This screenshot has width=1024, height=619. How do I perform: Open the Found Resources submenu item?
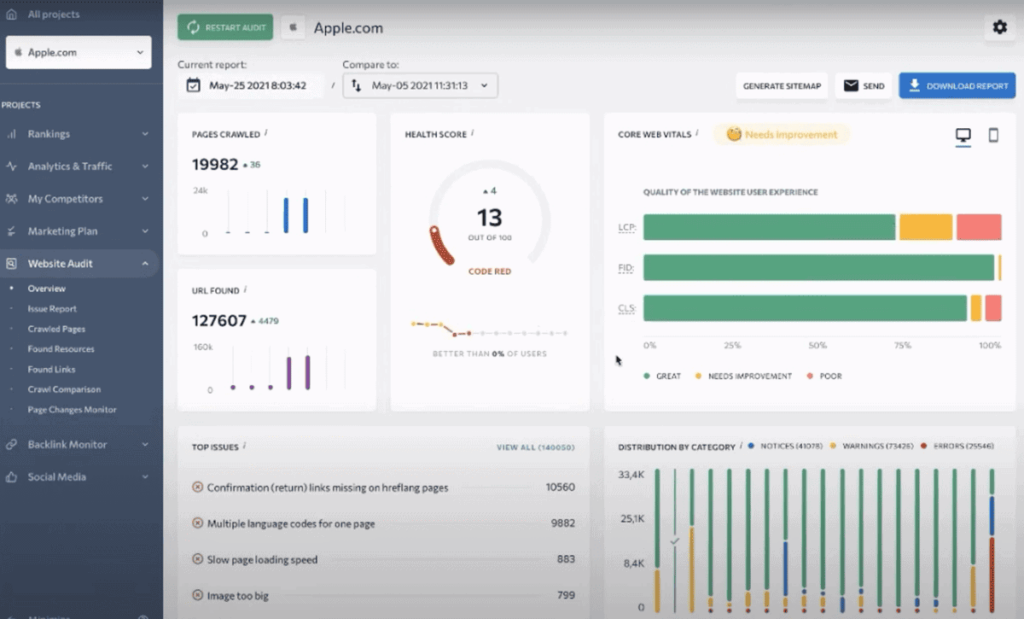[61, 349]
